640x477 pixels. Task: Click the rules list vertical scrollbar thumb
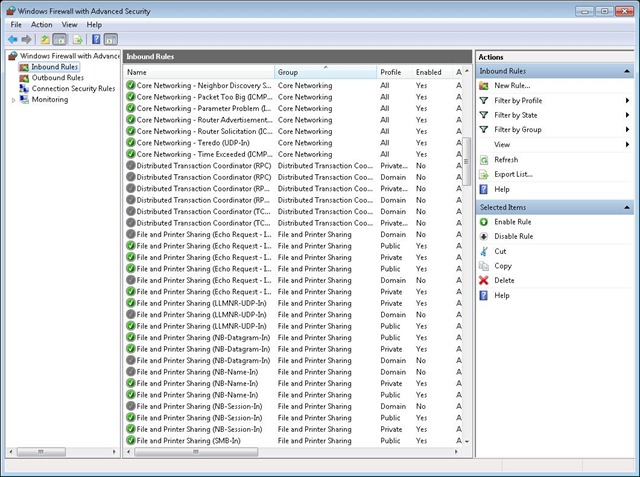tap(467, 161)
